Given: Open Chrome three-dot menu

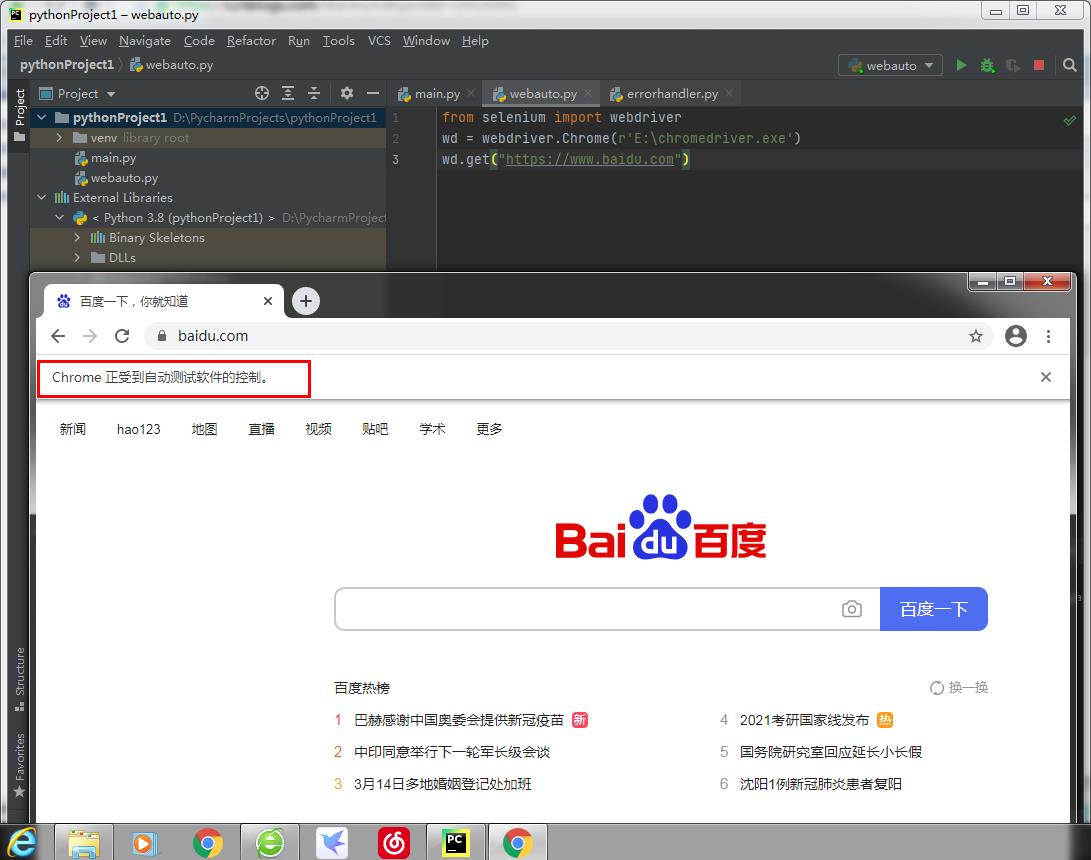Looking at the screenshot, I should tap(1049, 336).
